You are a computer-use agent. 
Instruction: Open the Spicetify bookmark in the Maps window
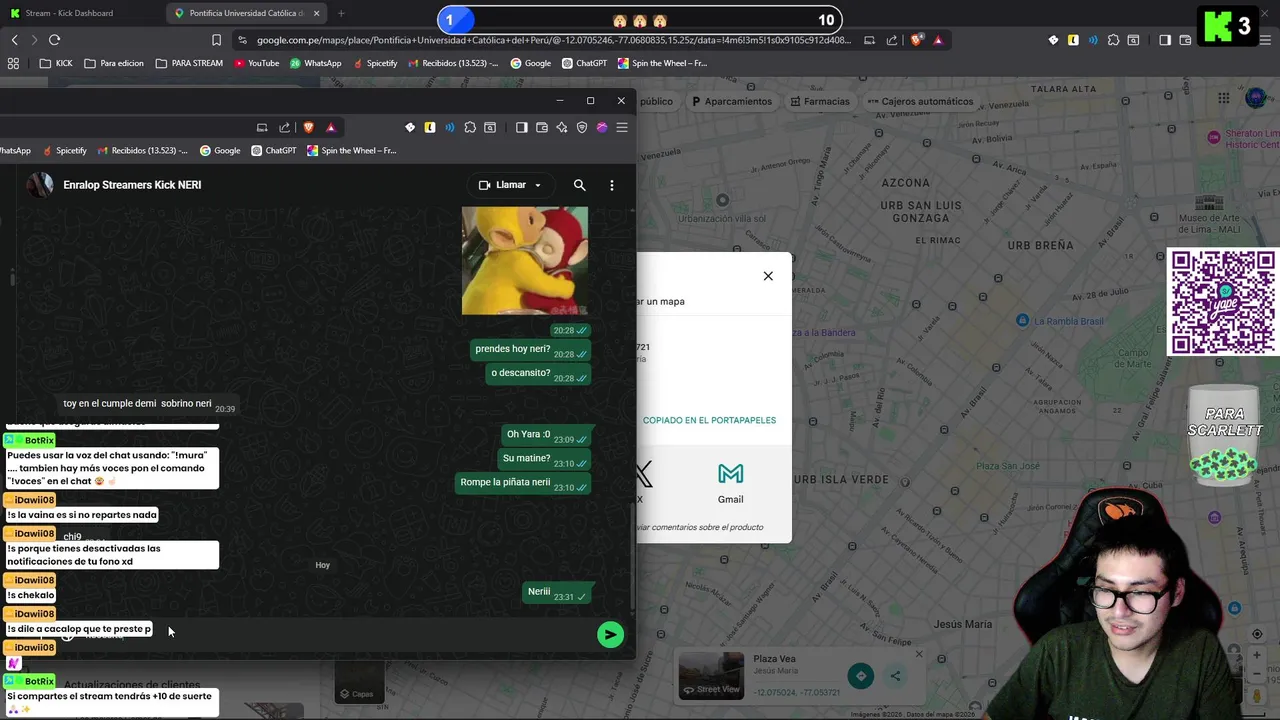[375, 63]
